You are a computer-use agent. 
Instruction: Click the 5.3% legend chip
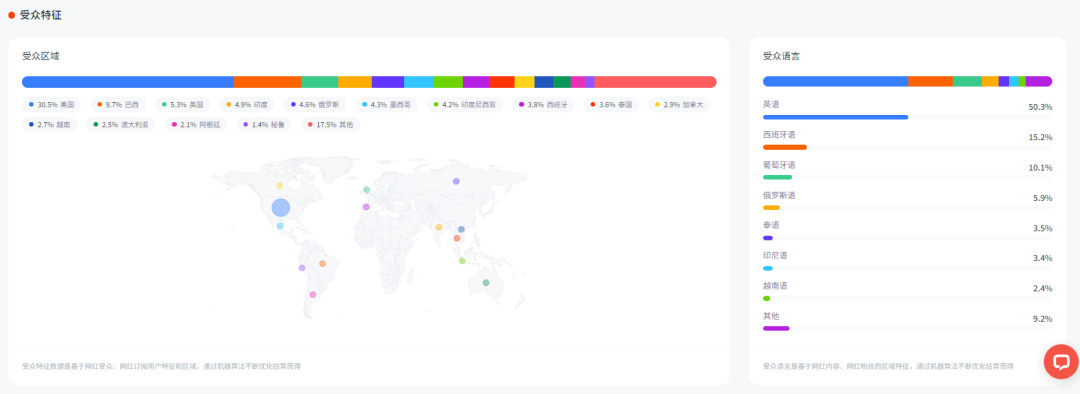click(183, 105)
